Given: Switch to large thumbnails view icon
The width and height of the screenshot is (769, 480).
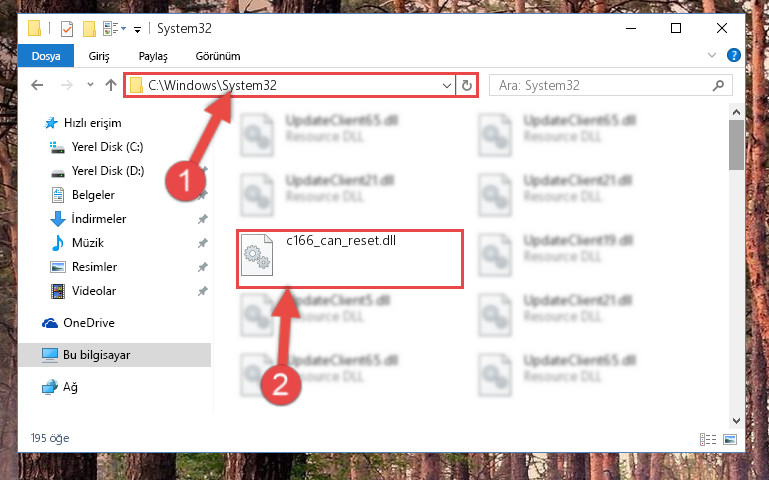Looking at the screenshot, I should point(730,439).
